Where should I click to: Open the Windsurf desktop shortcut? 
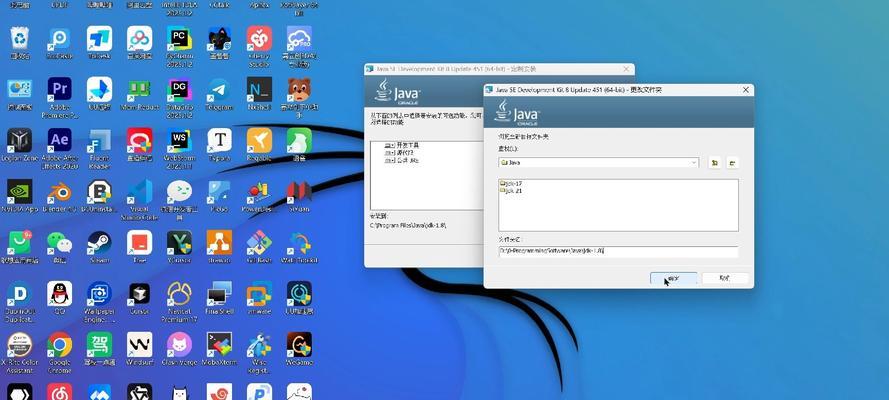click(x=139, y=349)
